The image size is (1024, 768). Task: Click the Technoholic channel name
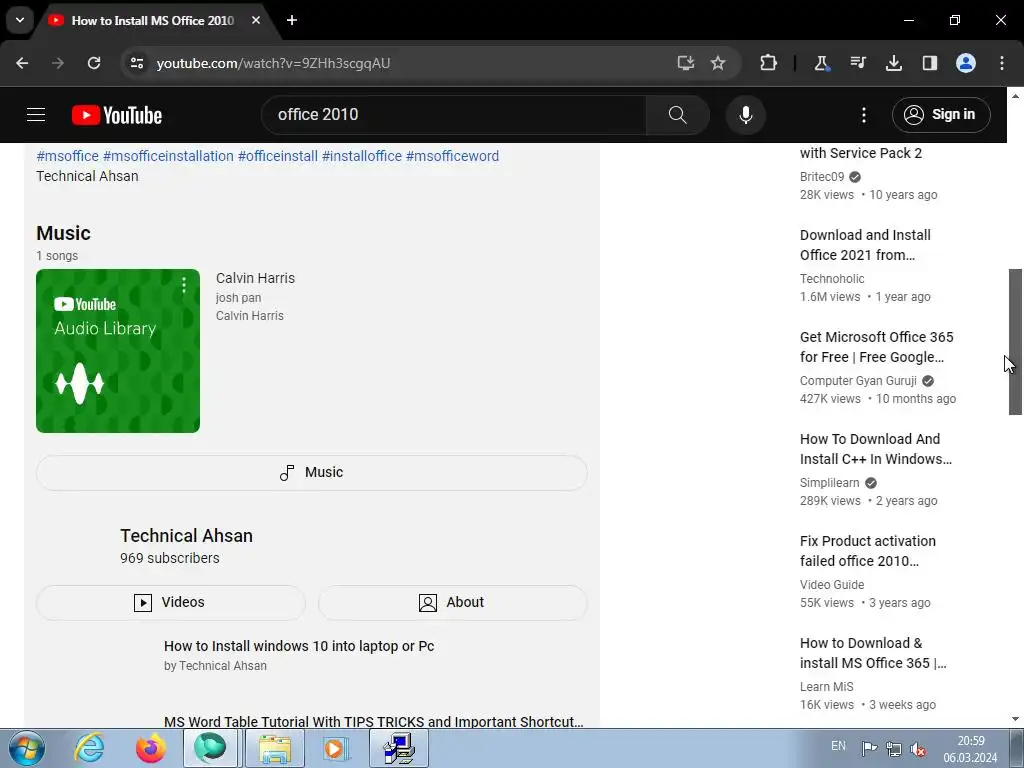tap(832, 278)
